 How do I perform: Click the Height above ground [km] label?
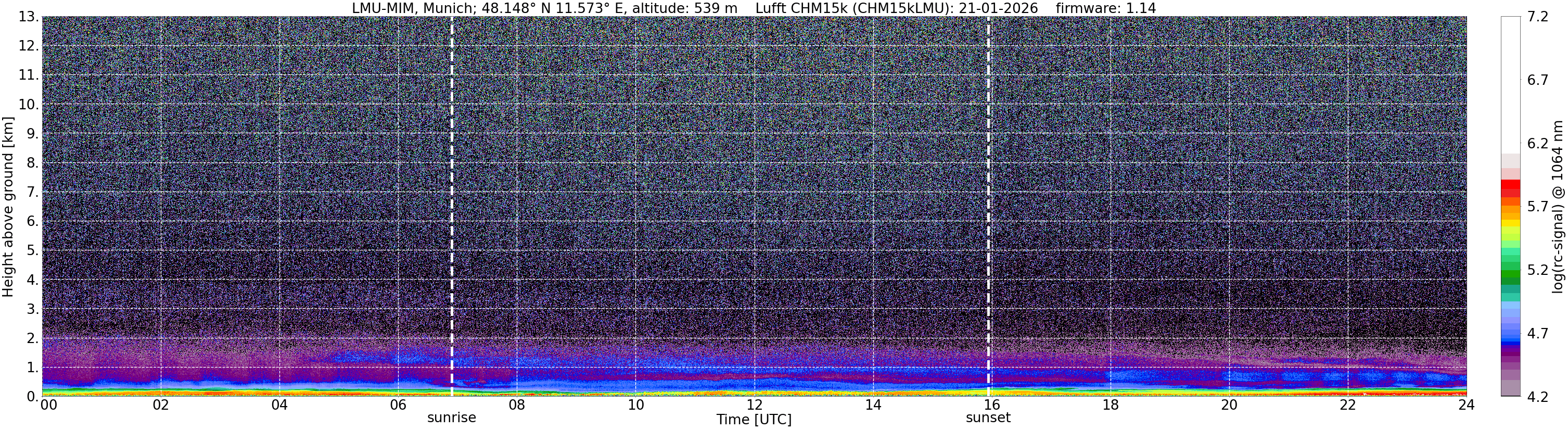[x=8, y=207]
